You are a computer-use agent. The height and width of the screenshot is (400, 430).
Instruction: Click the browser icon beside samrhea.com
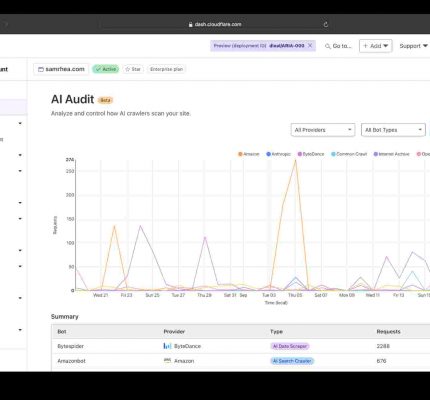tap(41, 69)
